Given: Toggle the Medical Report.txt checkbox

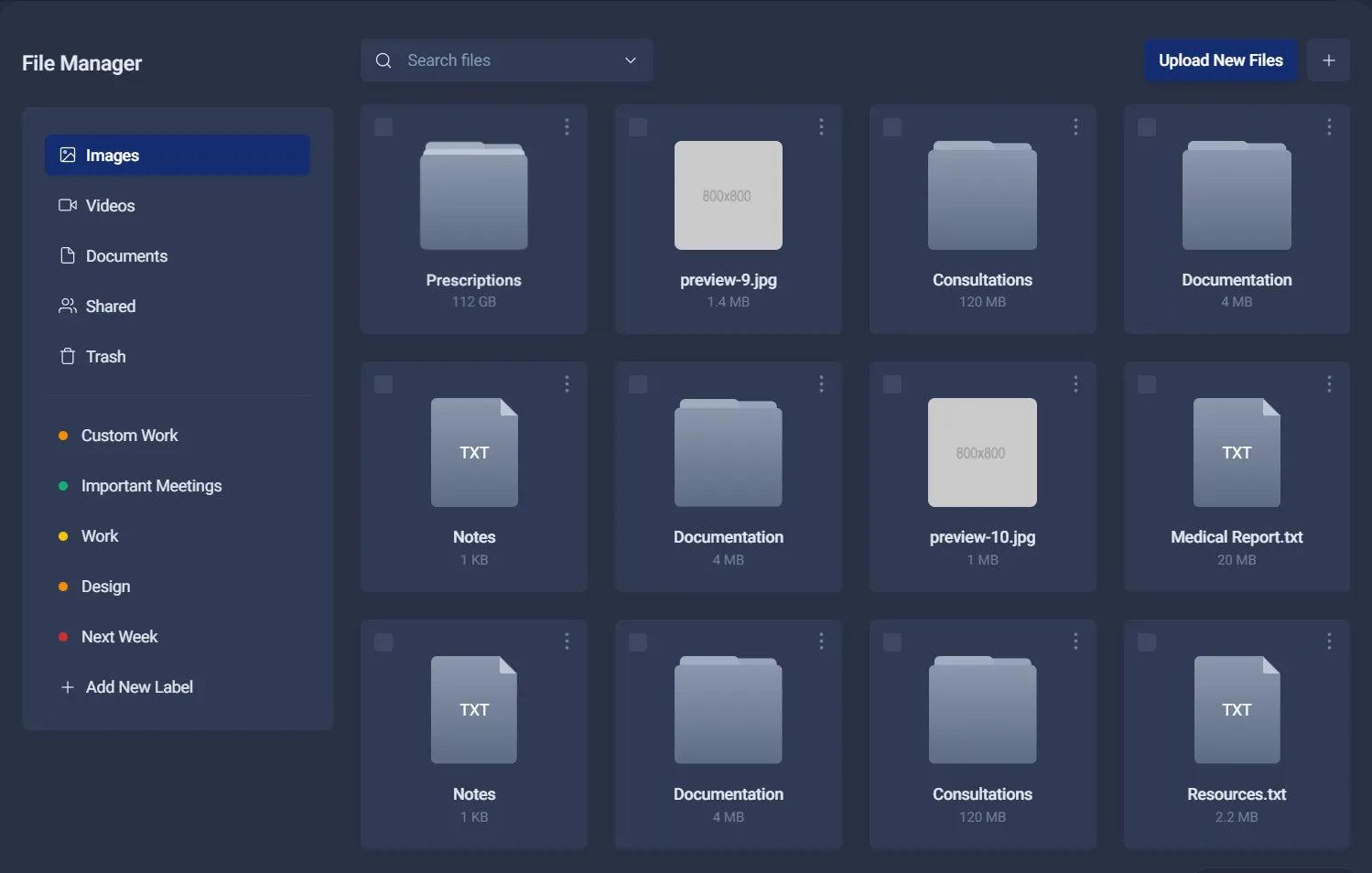Looking at the screenshot, I should pyautogui.click(x=1146, y=384).
